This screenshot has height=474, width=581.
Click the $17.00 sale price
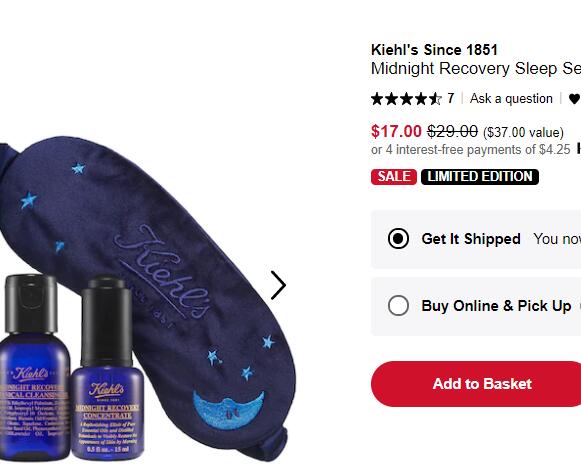click(x=396, y=131)
